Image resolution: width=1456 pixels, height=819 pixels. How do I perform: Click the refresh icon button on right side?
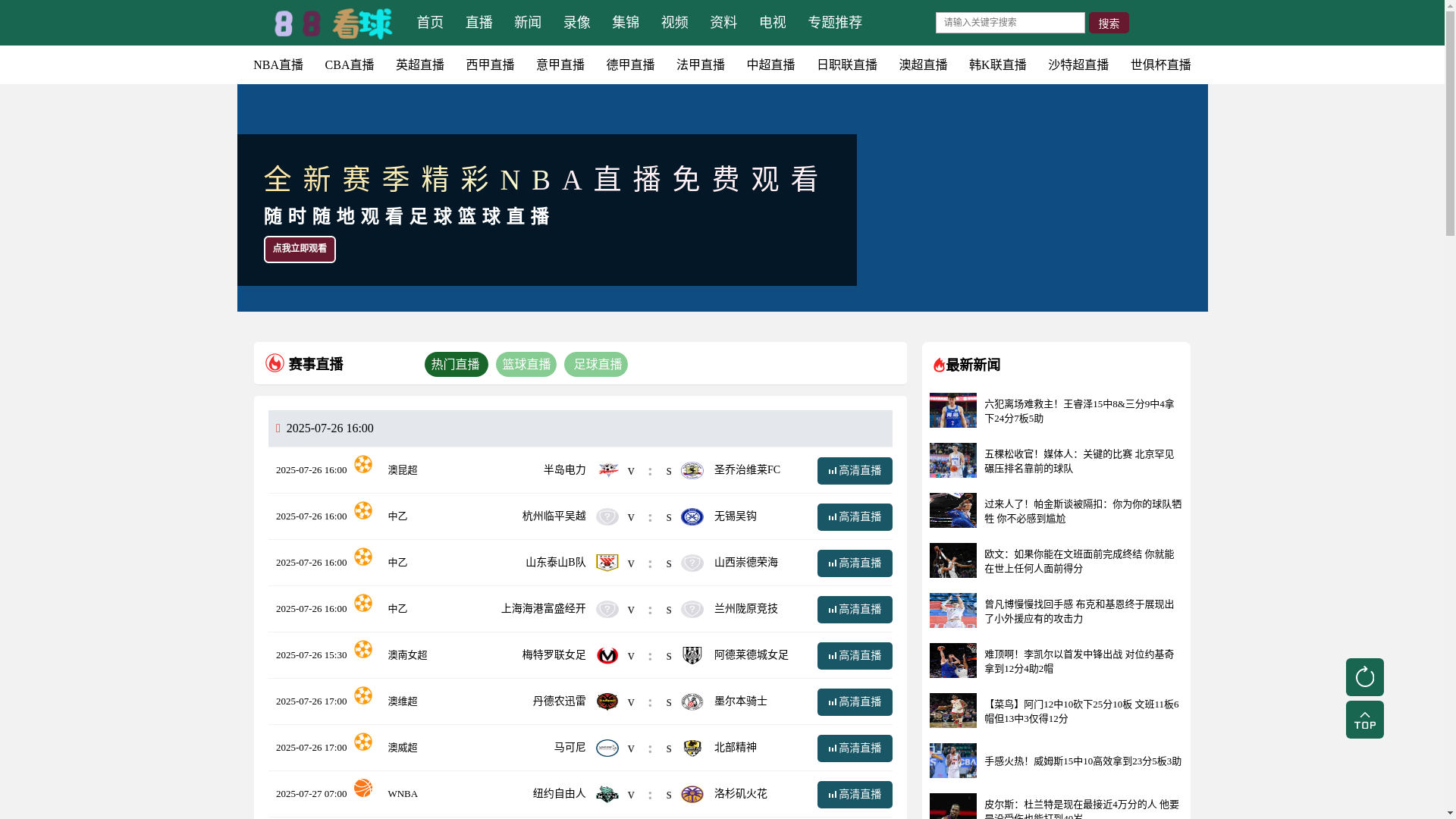(1364, 677)
